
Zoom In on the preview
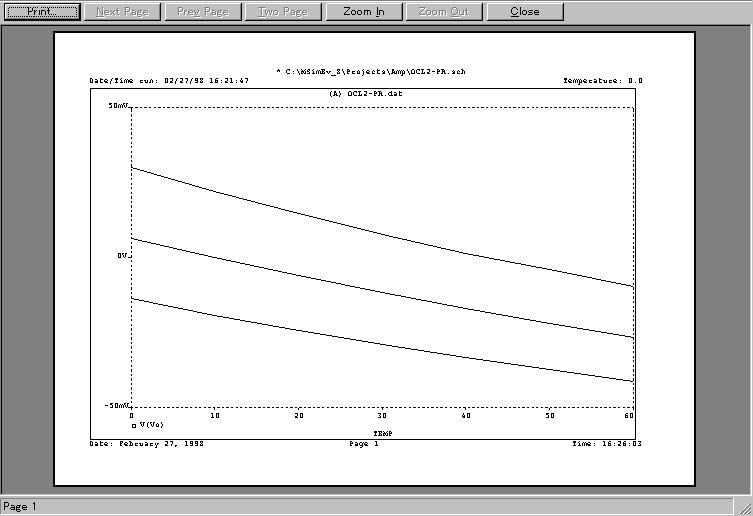coord(363,12)
